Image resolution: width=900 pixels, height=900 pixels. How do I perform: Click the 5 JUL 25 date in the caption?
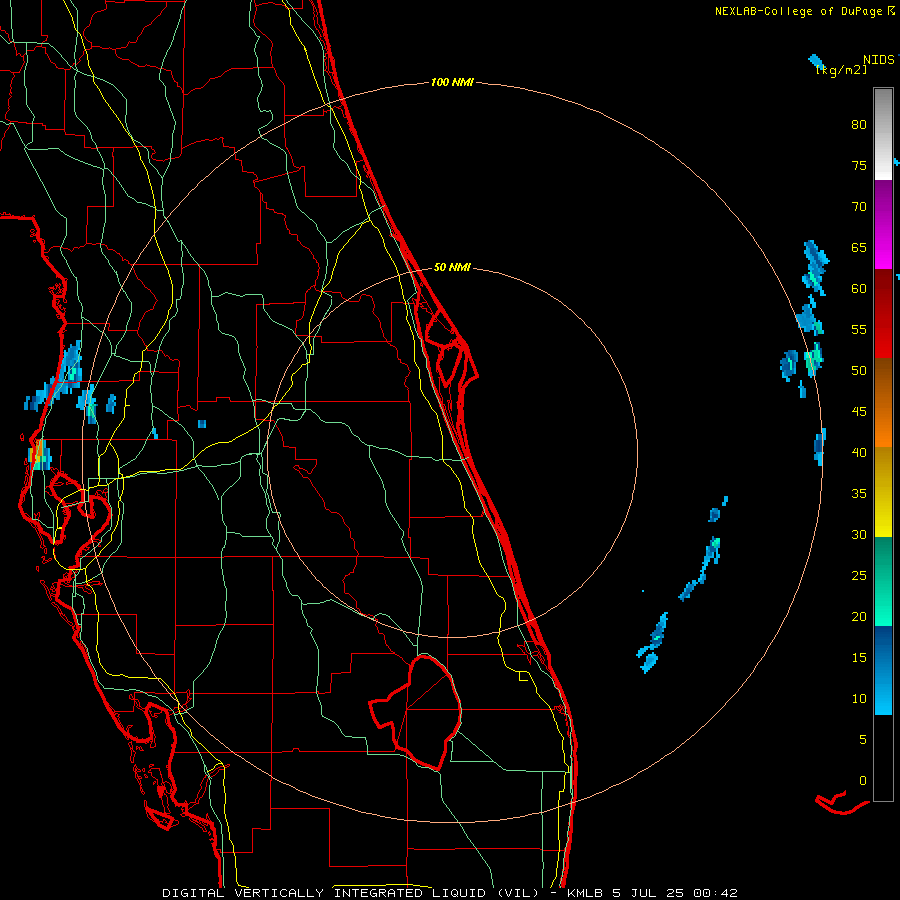coord(649,893)
